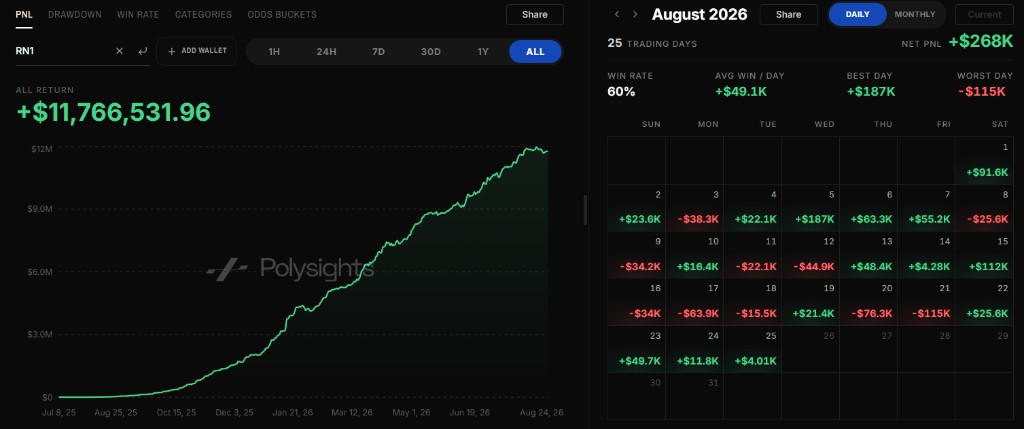Select August 13 cell showing +$48.4K

pyautogui.click(x=869, y=255)
